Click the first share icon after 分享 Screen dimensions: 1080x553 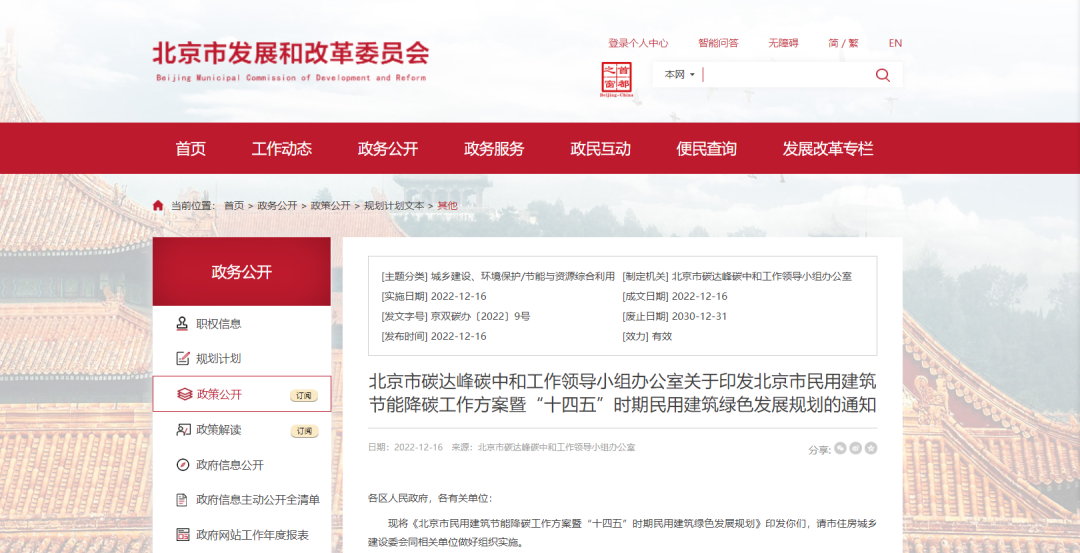point(840,448)
